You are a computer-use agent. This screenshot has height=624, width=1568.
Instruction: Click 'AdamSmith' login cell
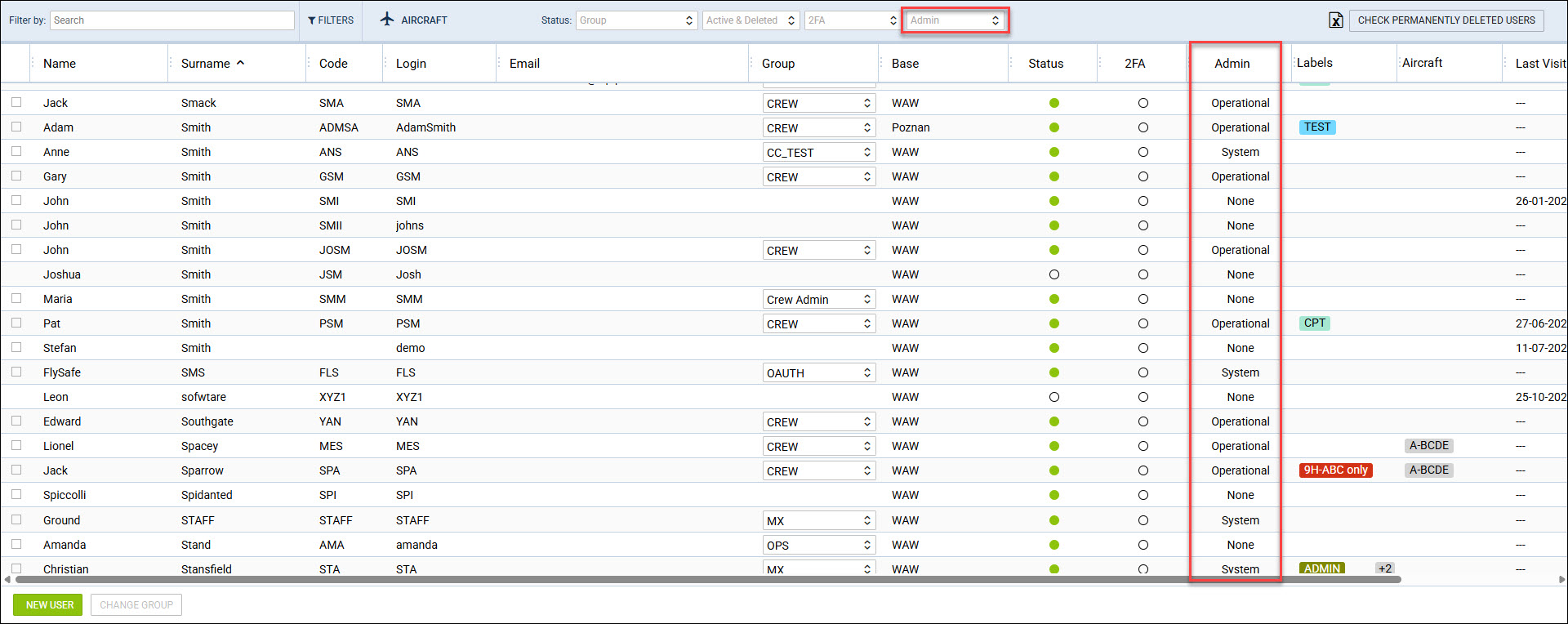tap(426, 127)
